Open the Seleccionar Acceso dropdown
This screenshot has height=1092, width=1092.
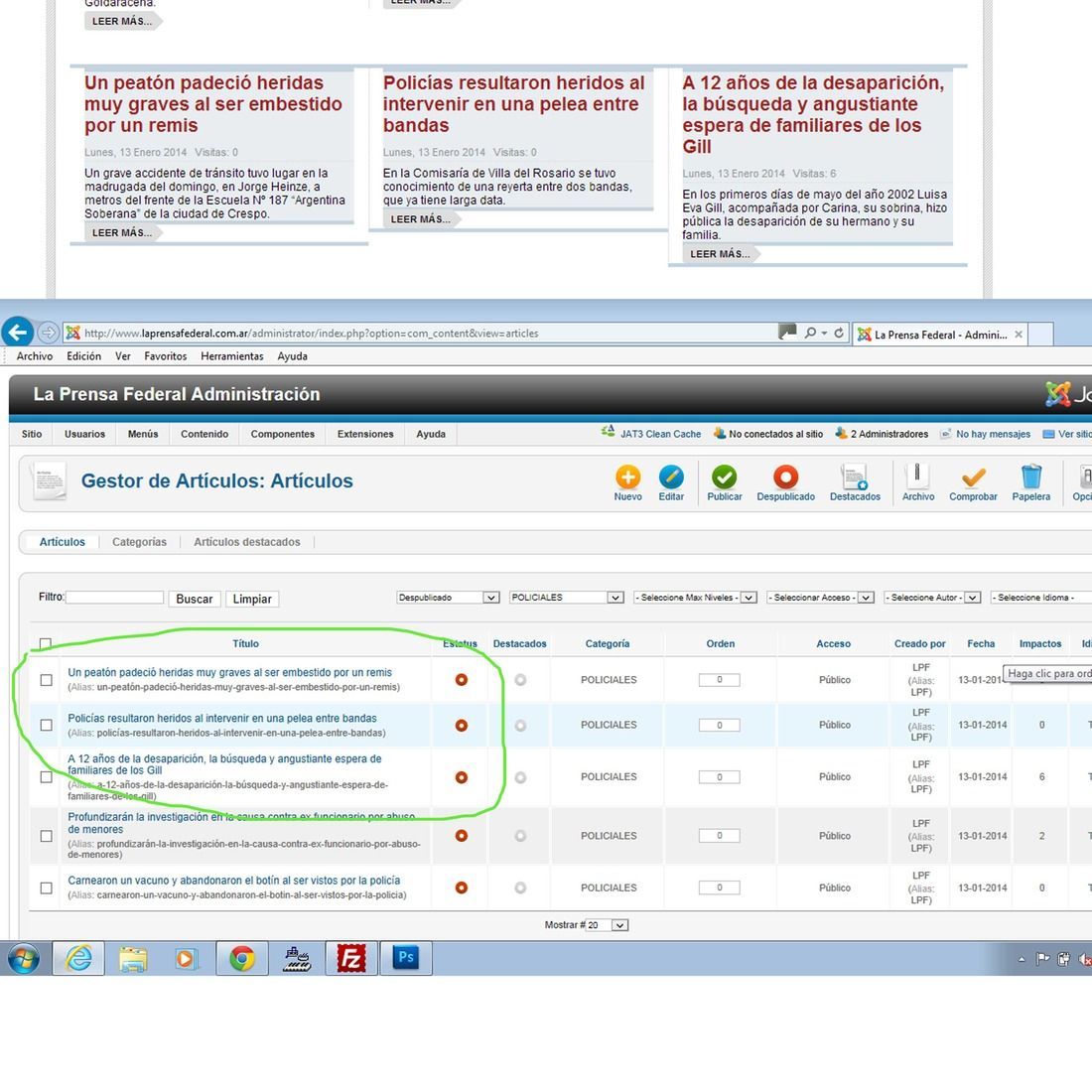click(820, 598)
